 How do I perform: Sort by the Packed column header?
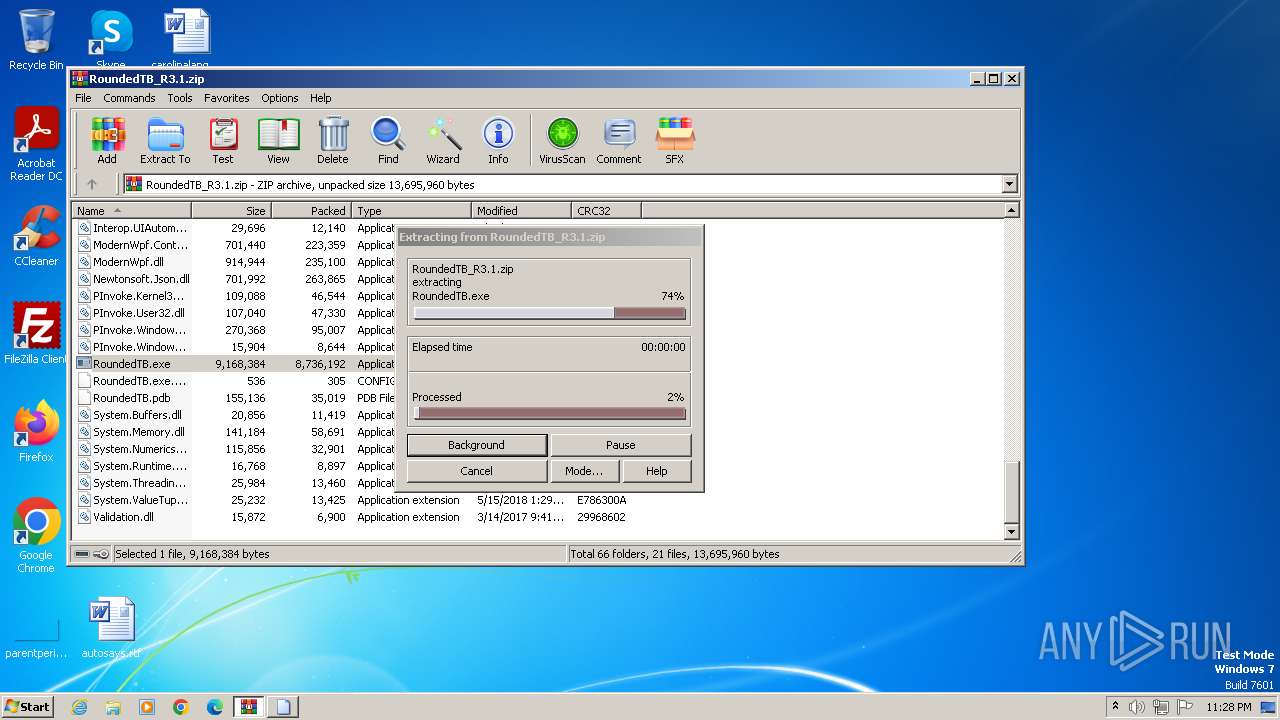pos(311,211)
